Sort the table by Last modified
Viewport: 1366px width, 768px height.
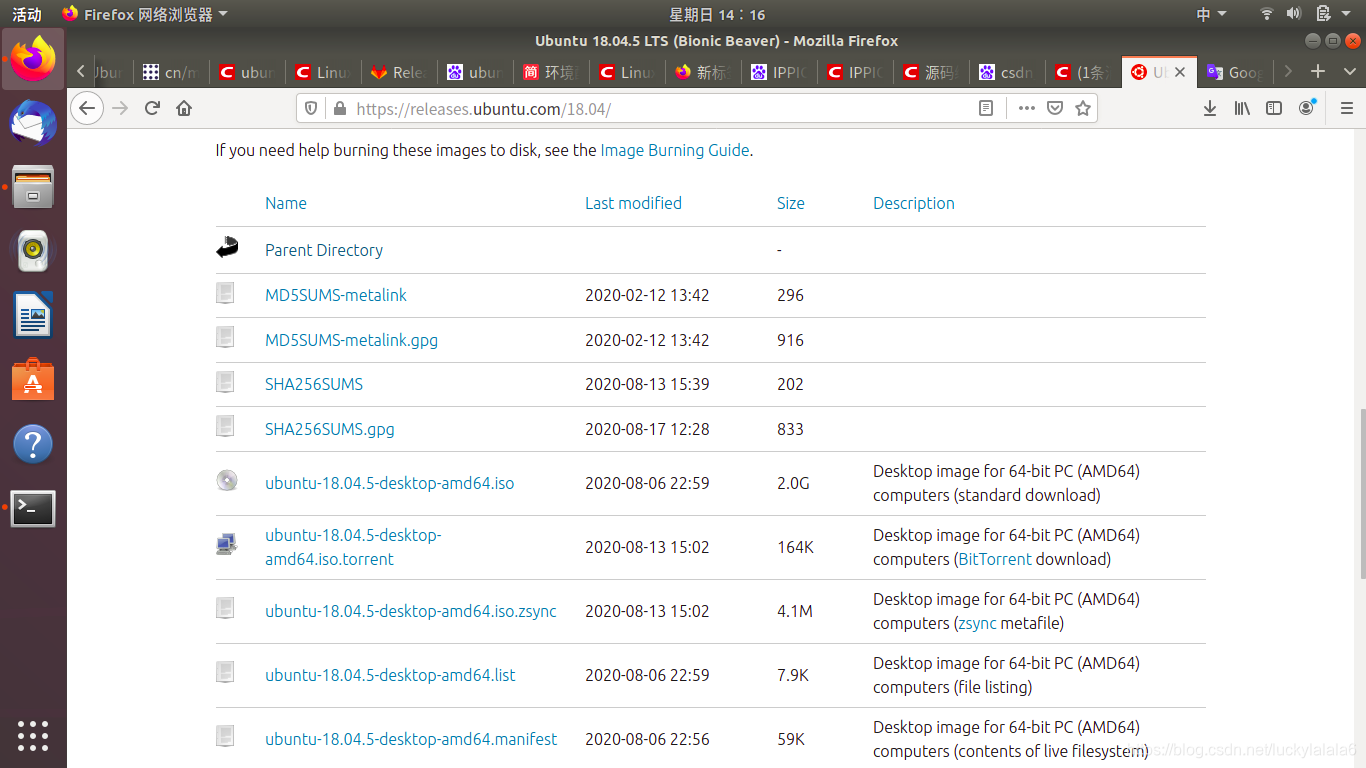[633, 203]
